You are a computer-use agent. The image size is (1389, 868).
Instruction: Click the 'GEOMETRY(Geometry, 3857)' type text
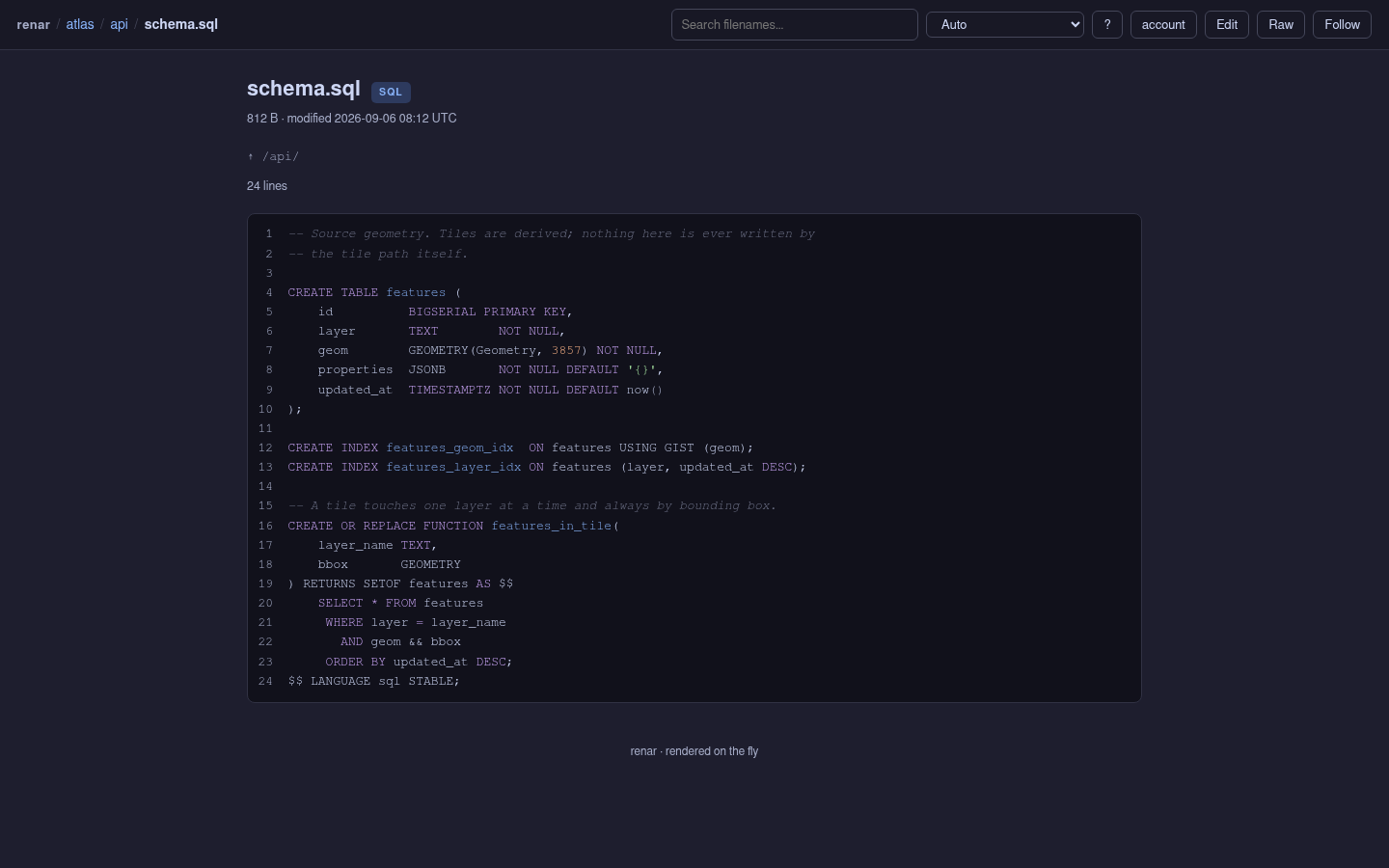coord(498,350)
